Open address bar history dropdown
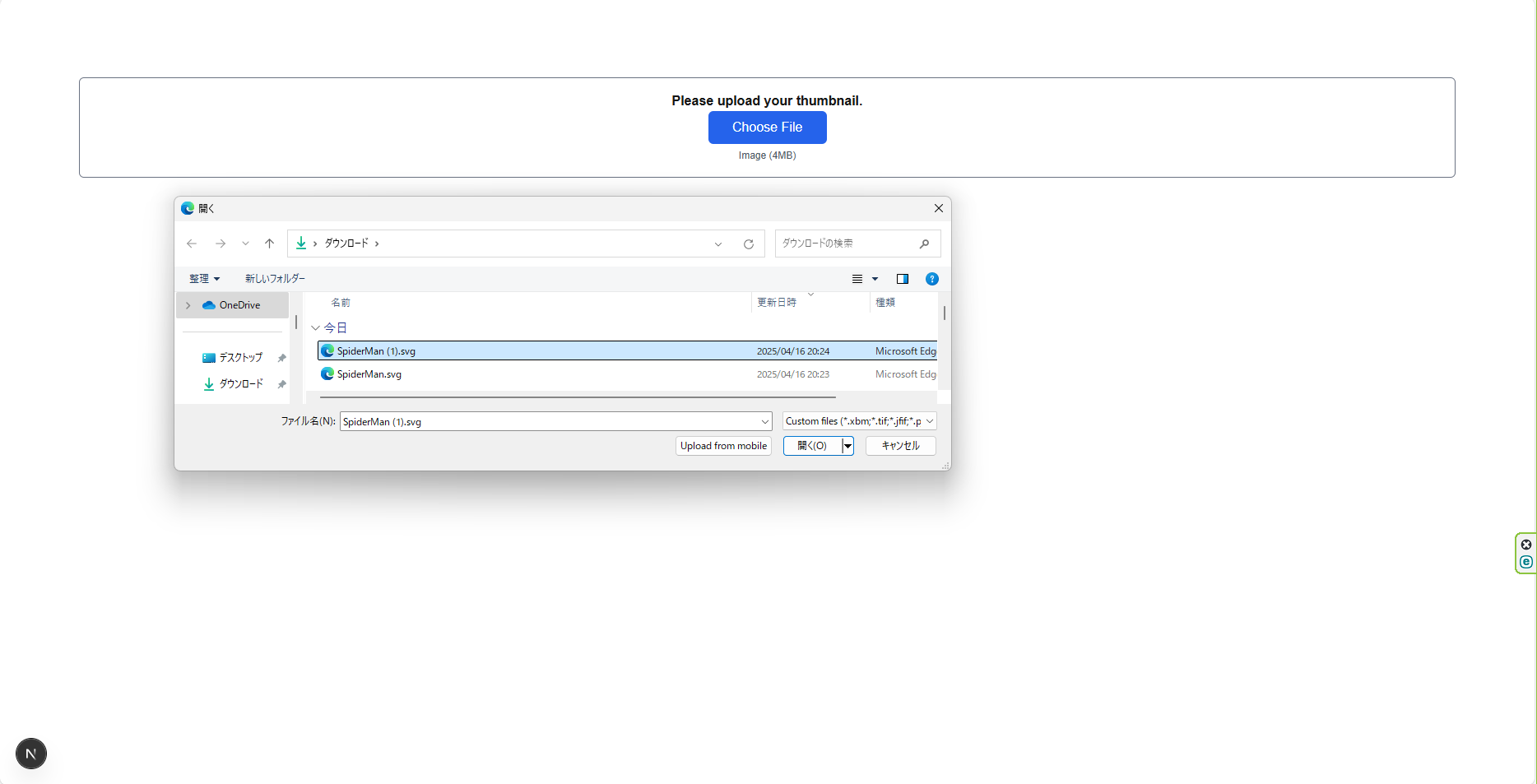This screenshot has width=1537, height=784. point(718,244)
